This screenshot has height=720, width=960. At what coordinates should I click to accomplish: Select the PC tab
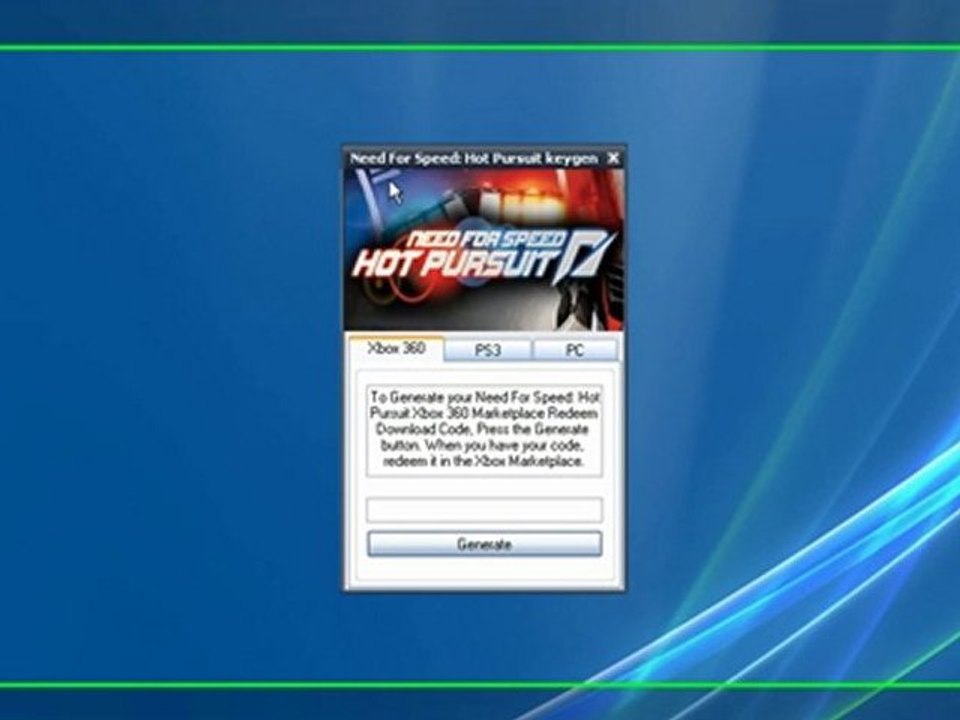(x=575, y=350)
